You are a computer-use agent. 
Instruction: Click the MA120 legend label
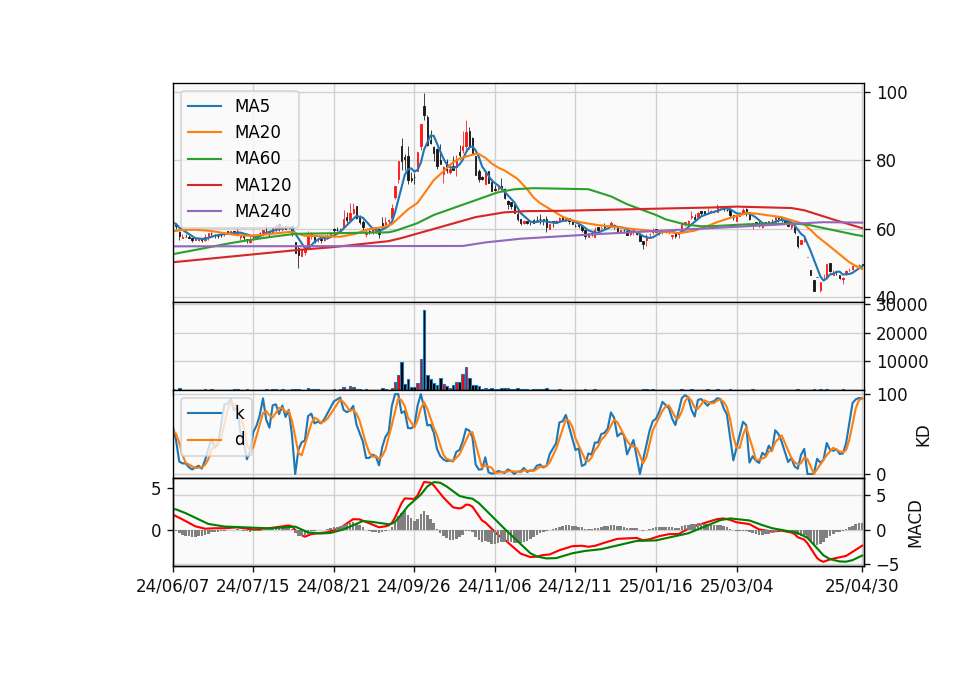pos(263,185)
